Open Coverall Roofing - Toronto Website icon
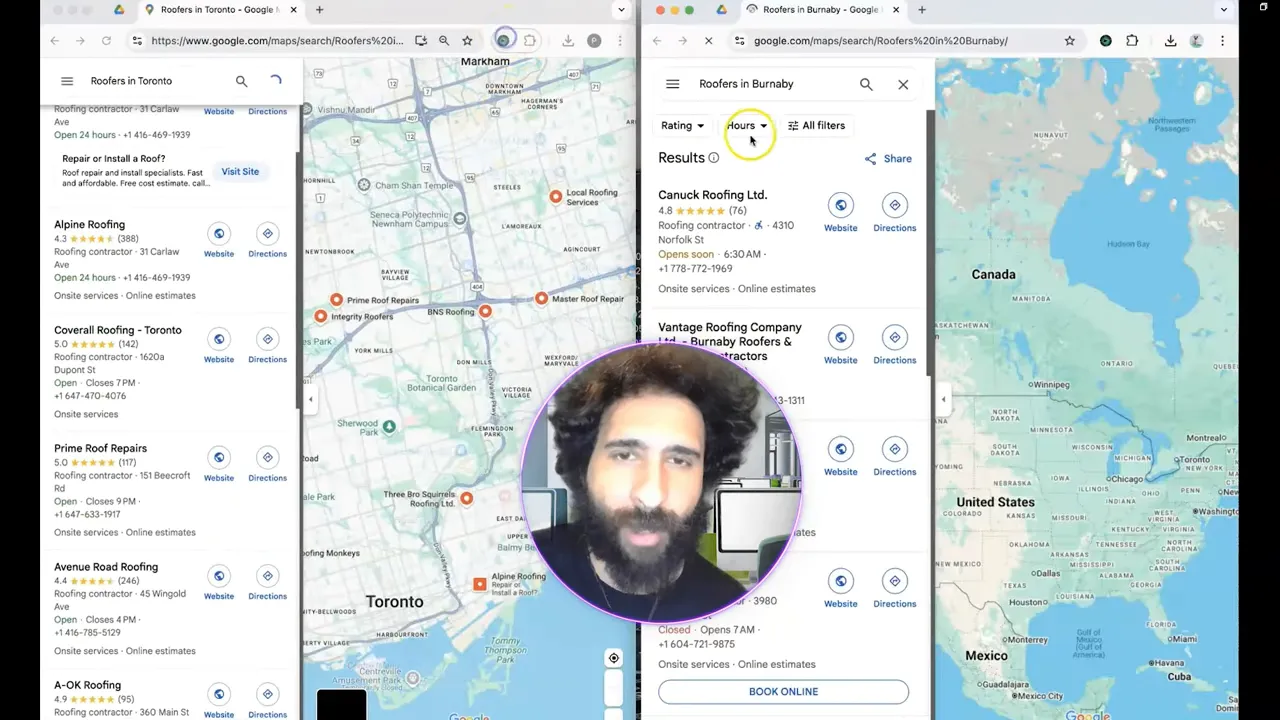 click(219, 339)
